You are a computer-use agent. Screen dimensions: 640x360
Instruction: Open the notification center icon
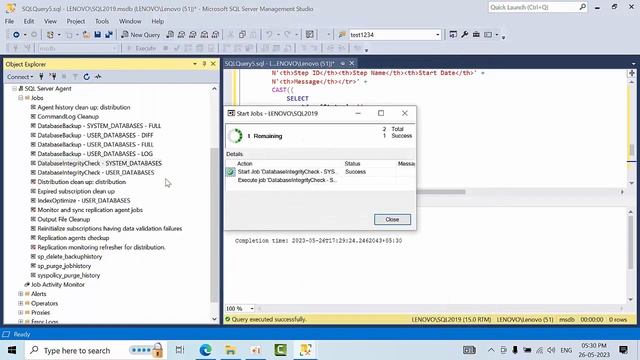click(623, 350)
